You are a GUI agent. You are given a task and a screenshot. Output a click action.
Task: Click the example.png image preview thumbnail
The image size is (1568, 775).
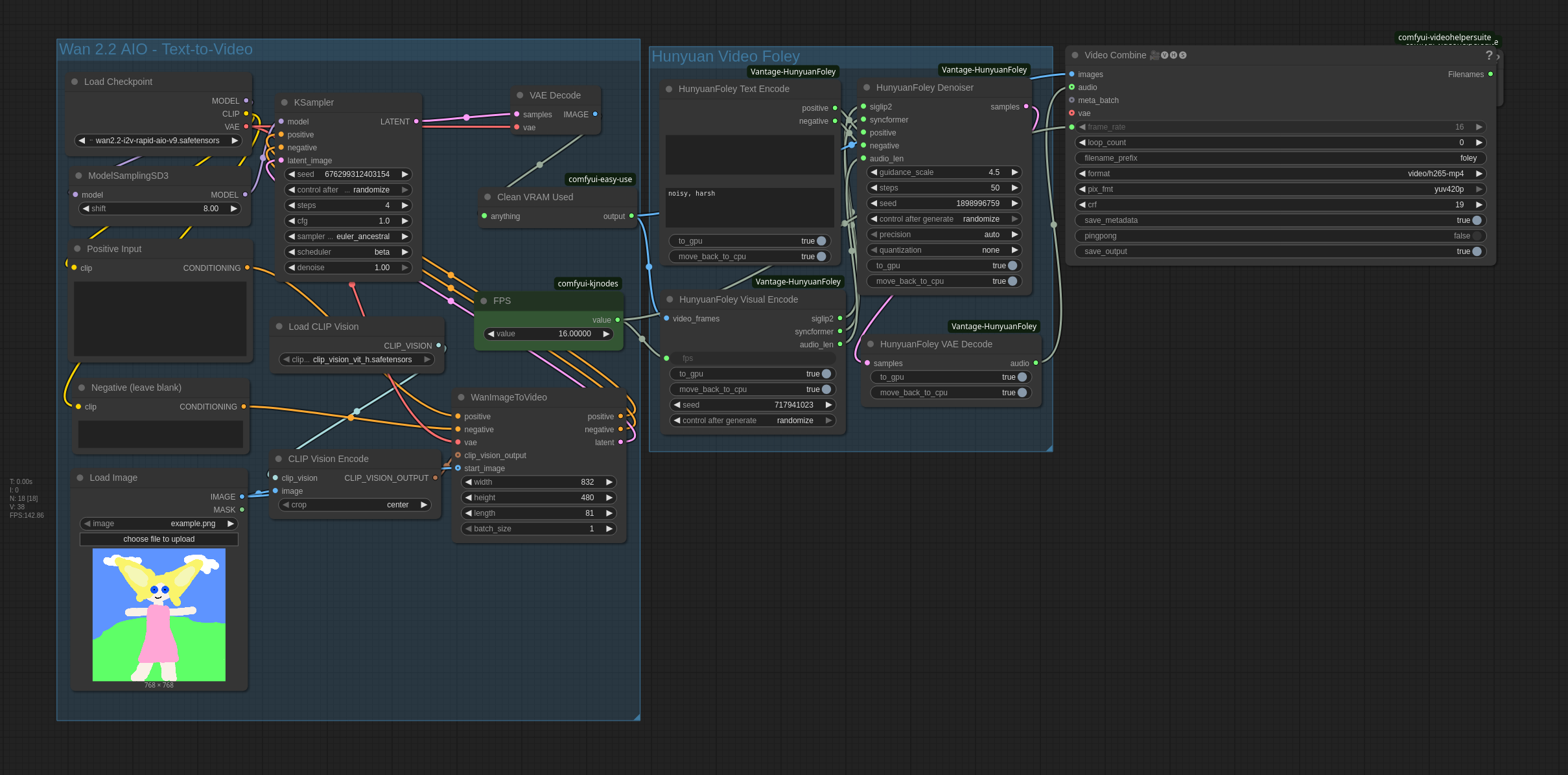coord(159,614)
